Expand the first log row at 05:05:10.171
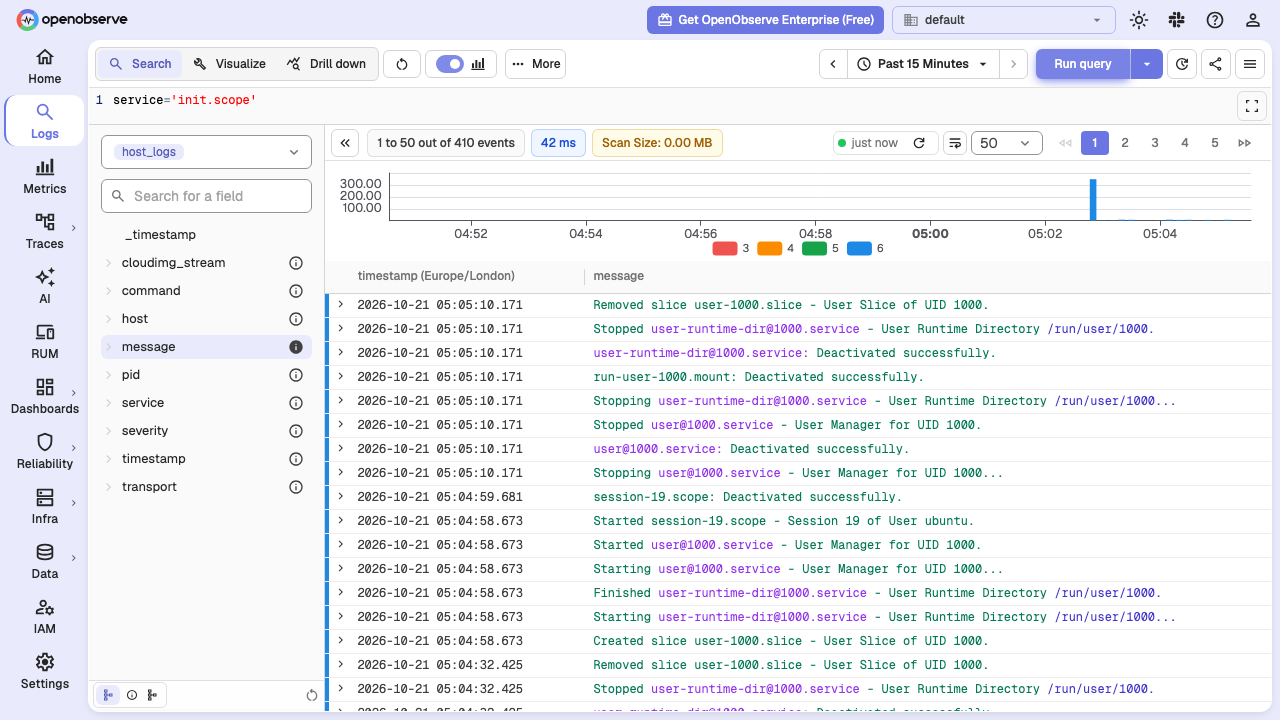 341,305
